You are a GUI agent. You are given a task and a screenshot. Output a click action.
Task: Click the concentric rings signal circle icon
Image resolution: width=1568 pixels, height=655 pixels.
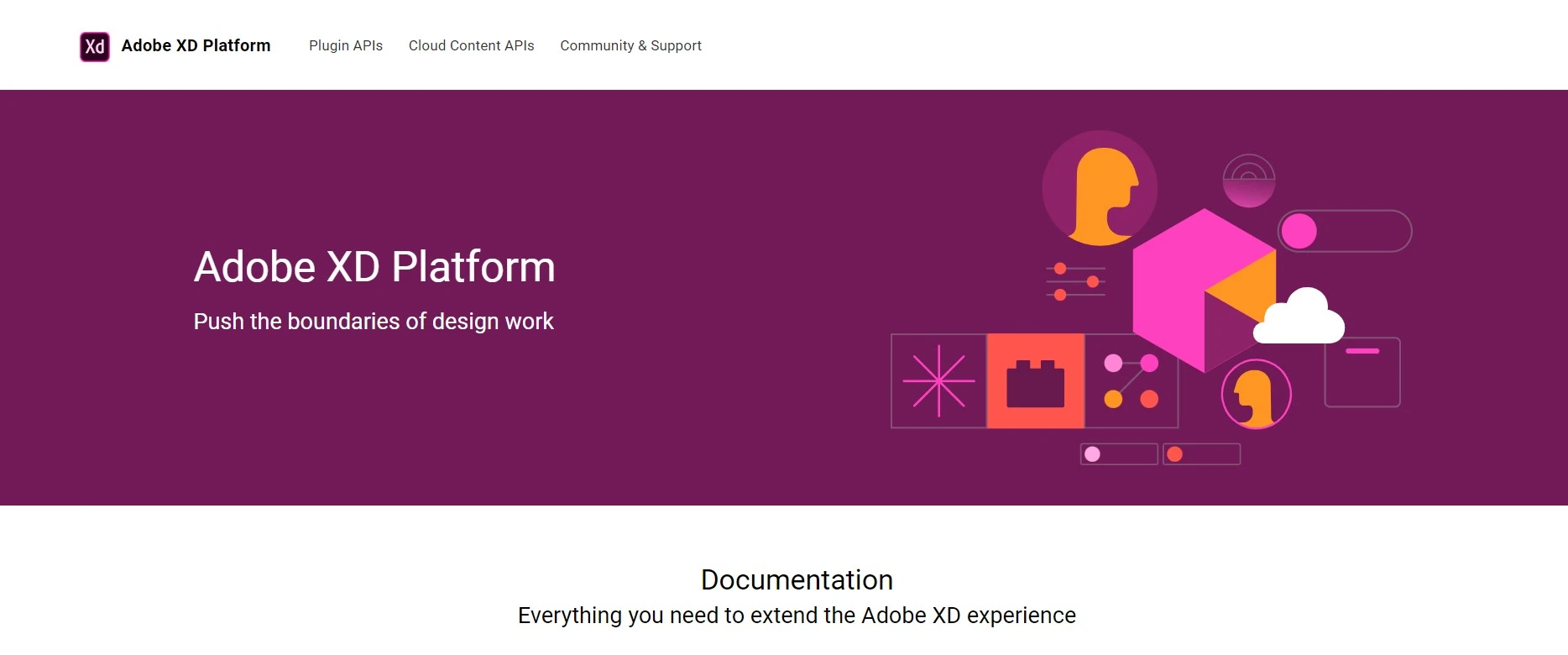tap(1249, 181)
